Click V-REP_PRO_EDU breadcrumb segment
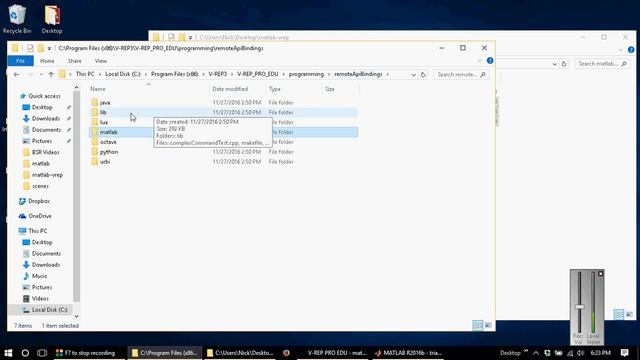Image resolution: width=640 pixels, height=360 pixels. 258,74
